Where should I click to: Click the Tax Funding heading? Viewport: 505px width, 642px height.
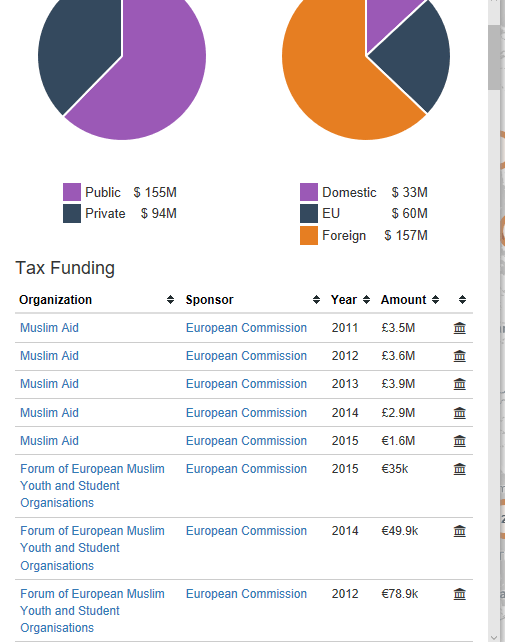pyautogui.click(x=65, y=268)
